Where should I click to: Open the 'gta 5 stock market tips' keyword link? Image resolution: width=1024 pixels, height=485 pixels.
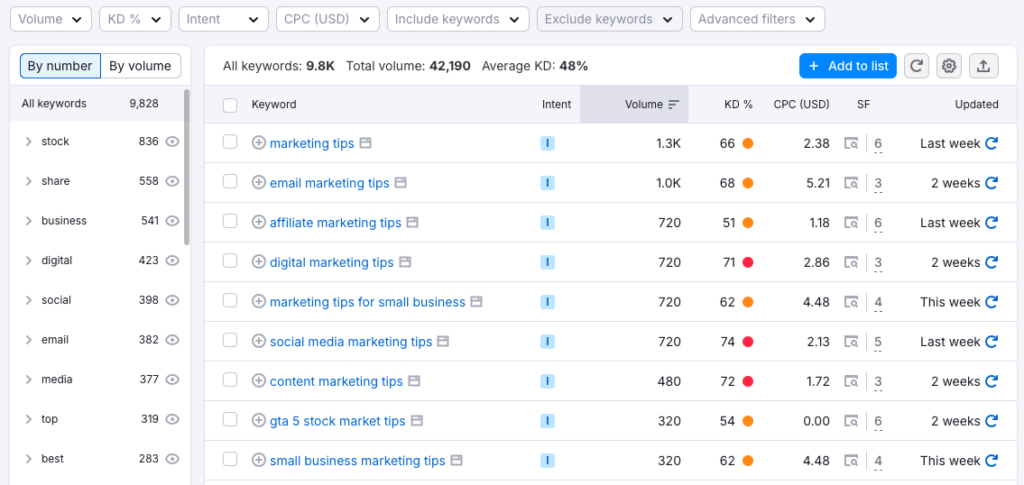(x=337, y=421)
